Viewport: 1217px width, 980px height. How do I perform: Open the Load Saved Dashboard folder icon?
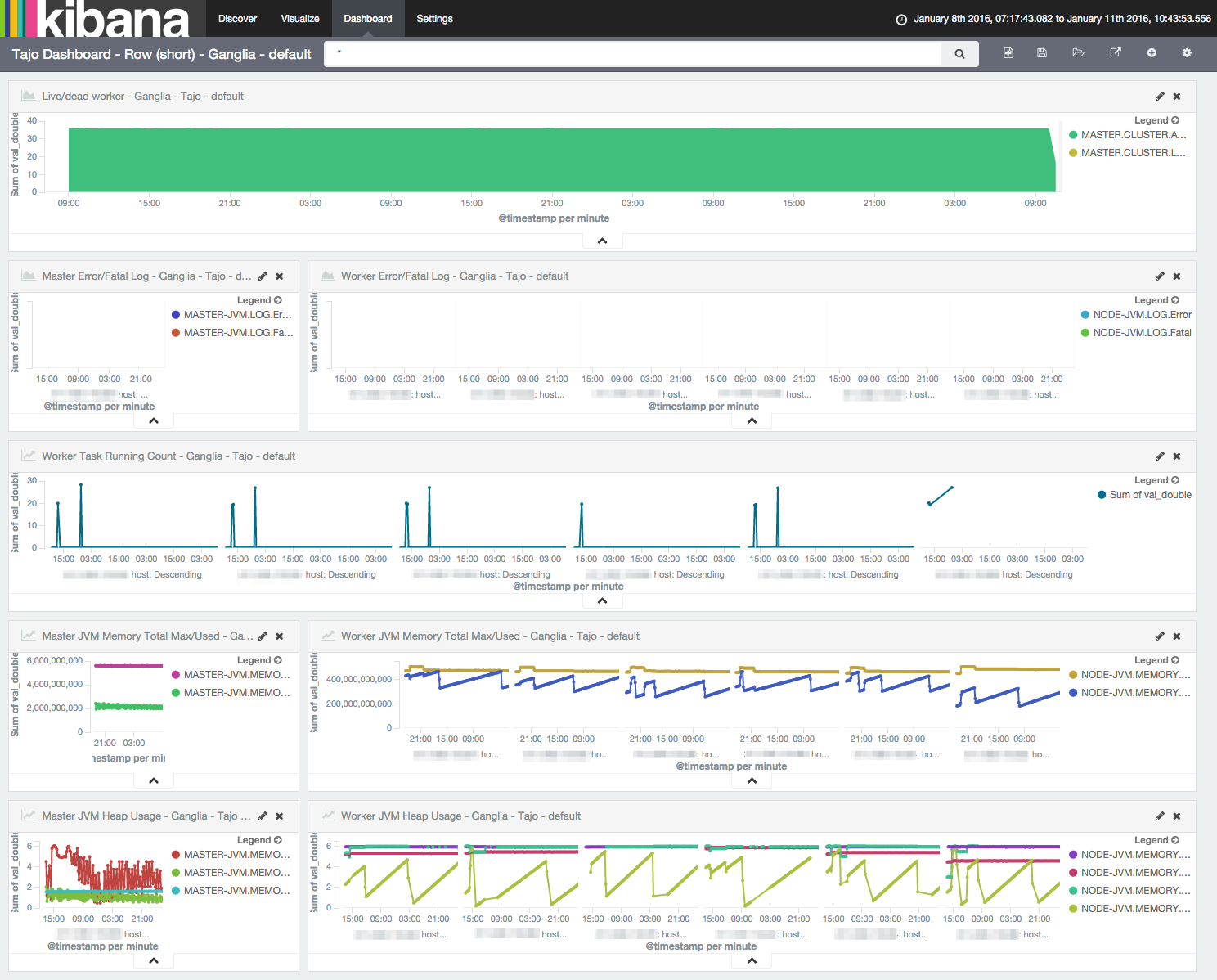click(1079, 53)
